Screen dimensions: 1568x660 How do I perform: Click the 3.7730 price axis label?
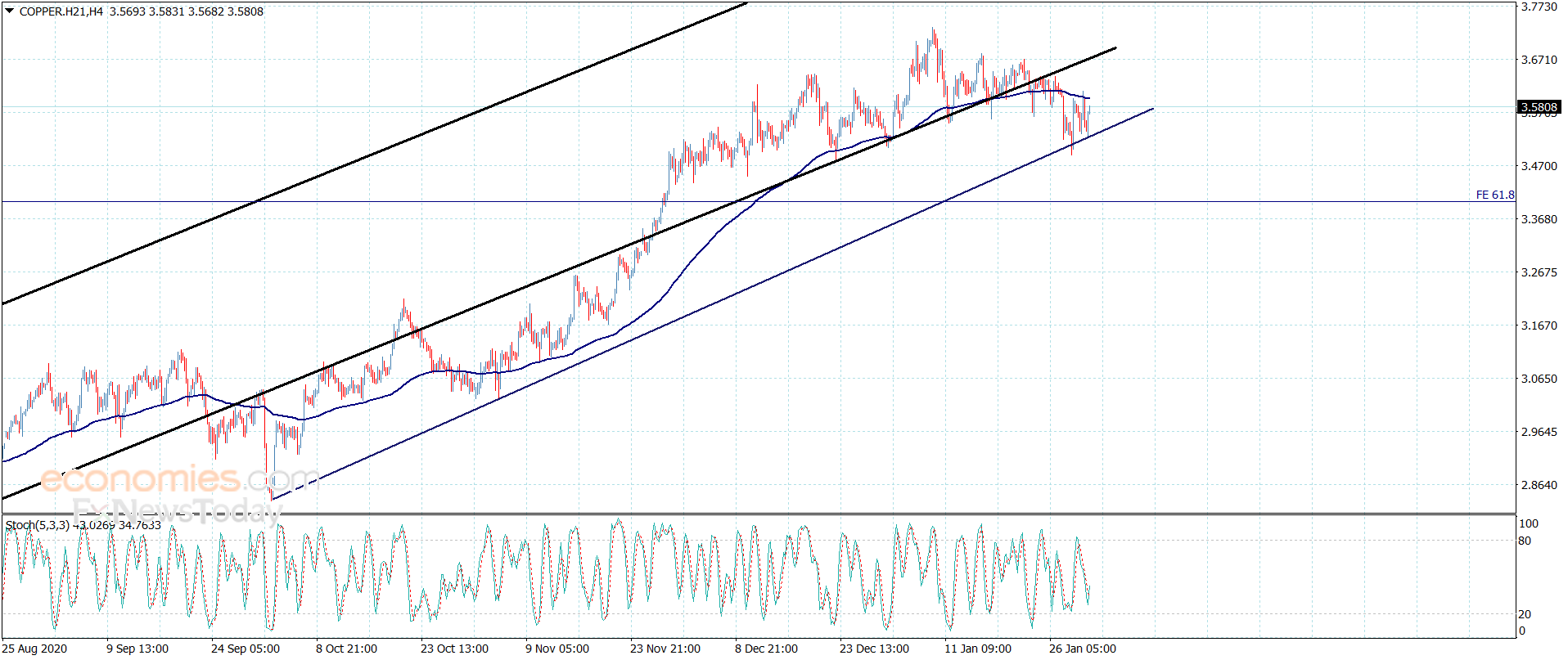[x=1539, y=7]
